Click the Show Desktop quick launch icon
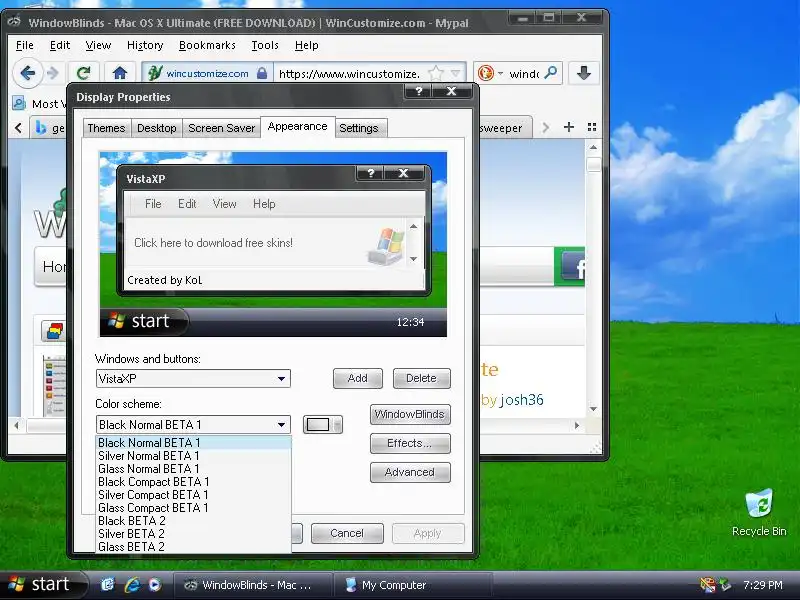800x600 pixels. click(107, 585)
